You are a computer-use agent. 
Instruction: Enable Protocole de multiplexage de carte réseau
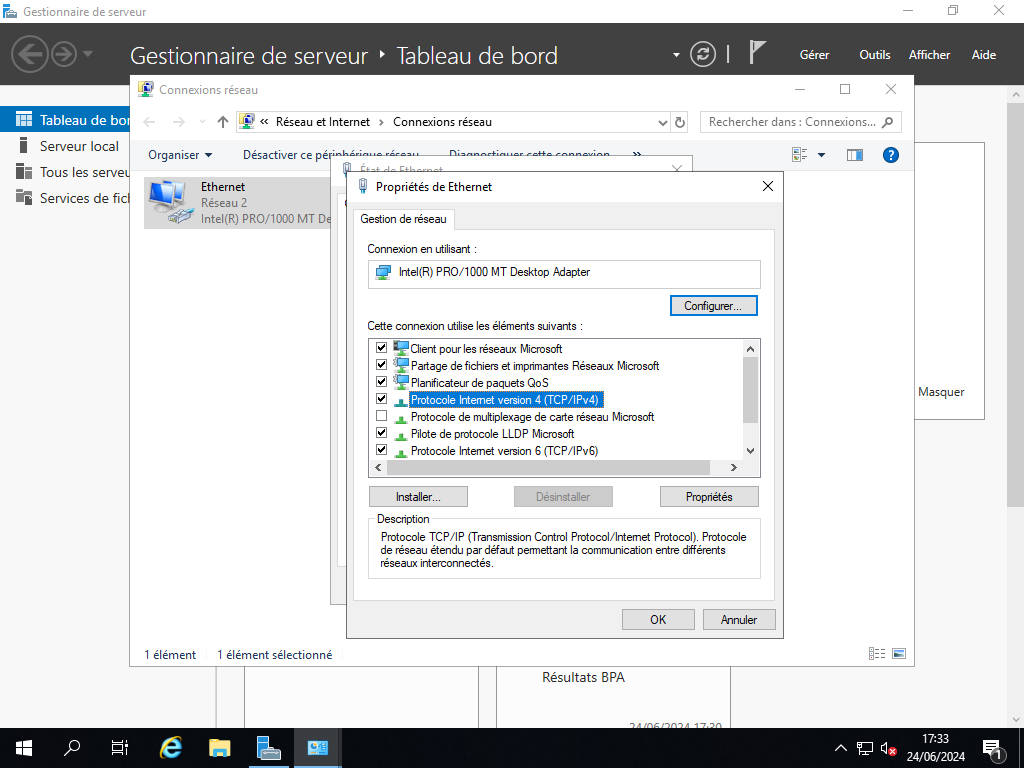[x=381, y=416]
